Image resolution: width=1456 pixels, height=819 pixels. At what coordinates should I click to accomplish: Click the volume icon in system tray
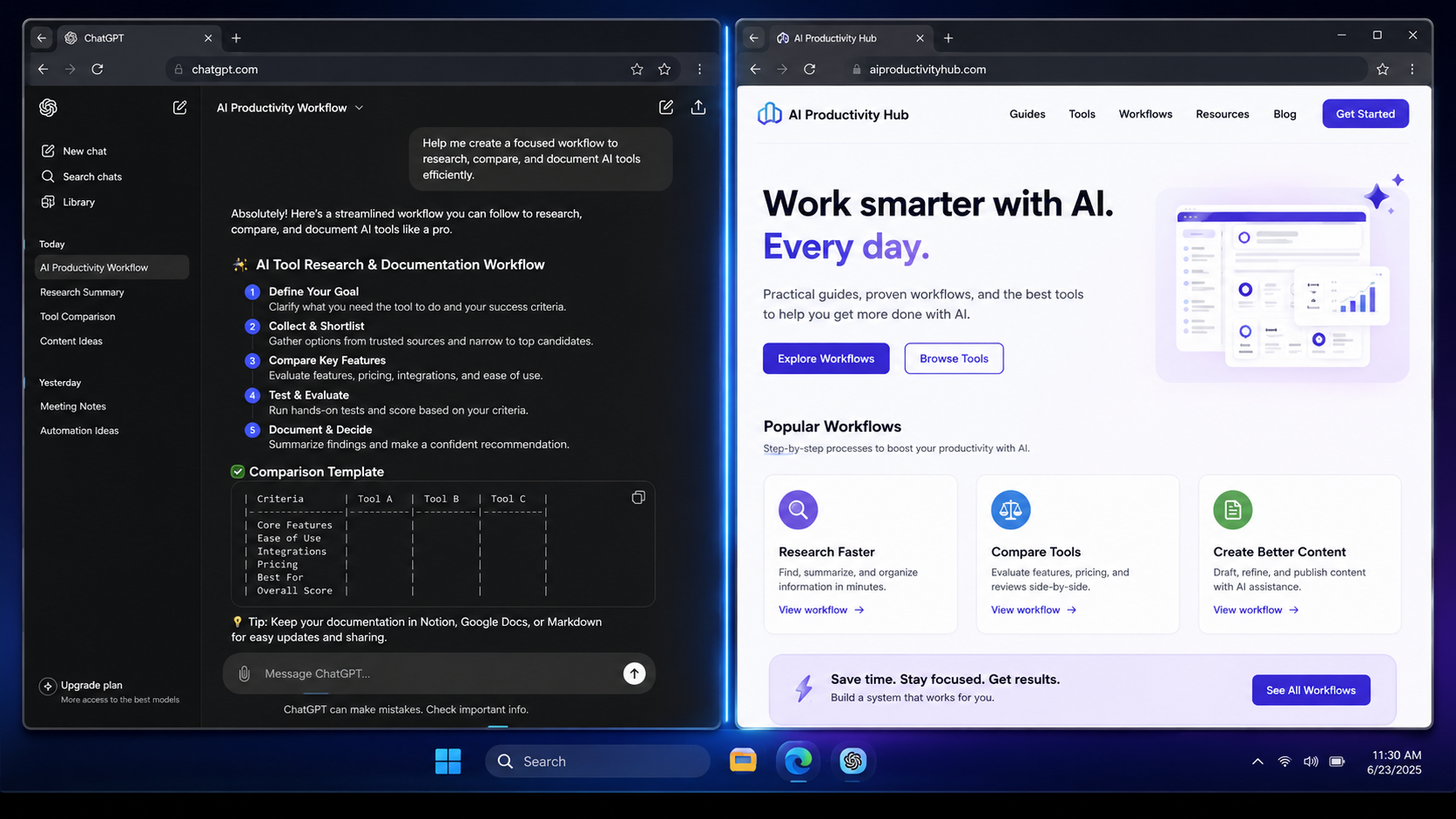point(1311,762)
